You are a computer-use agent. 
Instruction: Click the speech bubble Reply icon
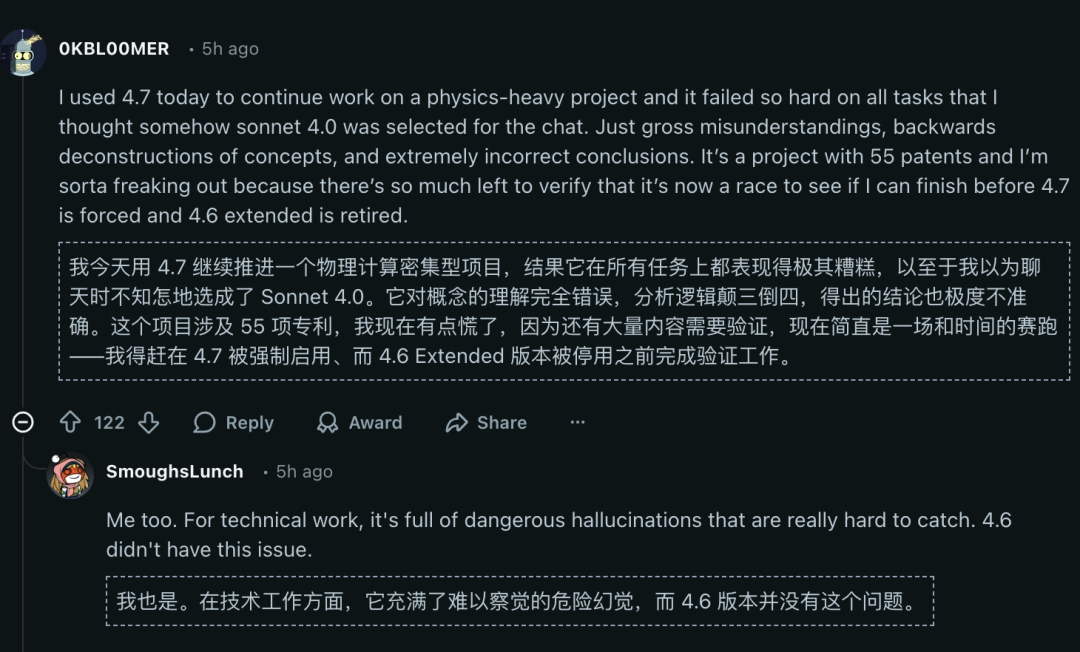click(x=205, y=423)
